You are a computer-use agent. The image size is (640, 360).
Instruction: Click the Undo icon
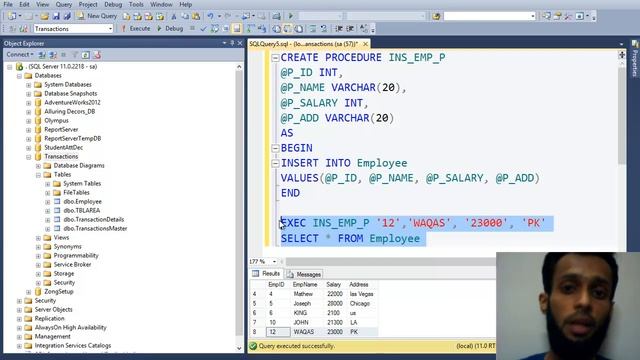211,16
